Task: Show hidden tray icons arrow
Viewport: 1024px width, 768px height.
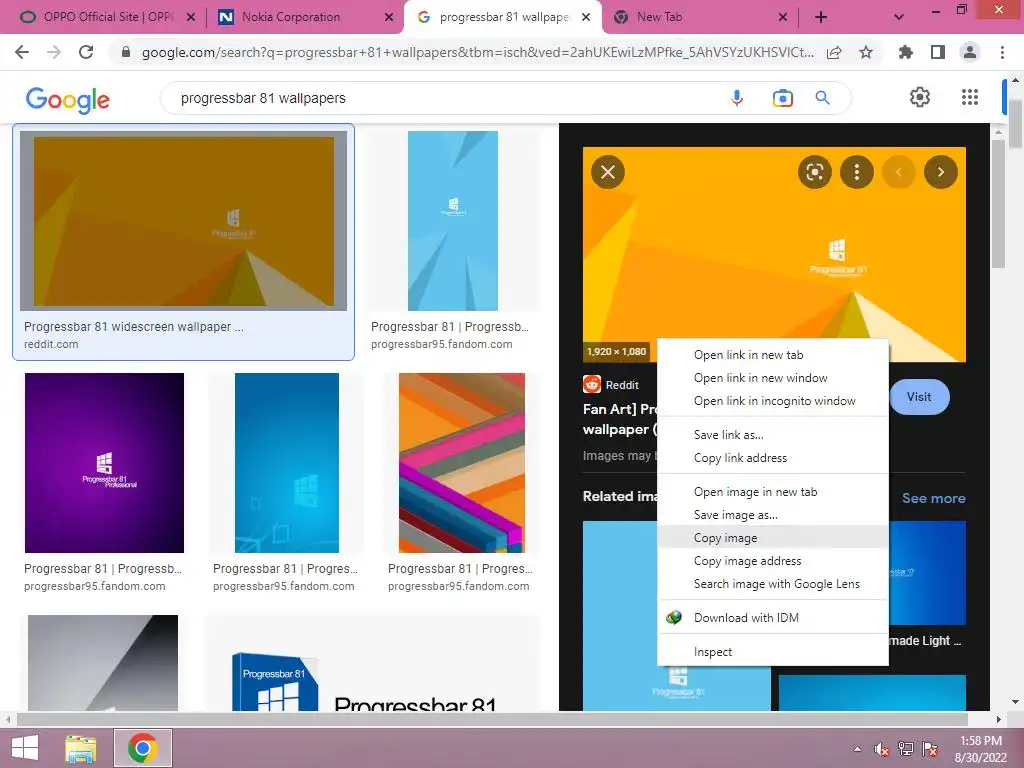Action: click(857, 749)
